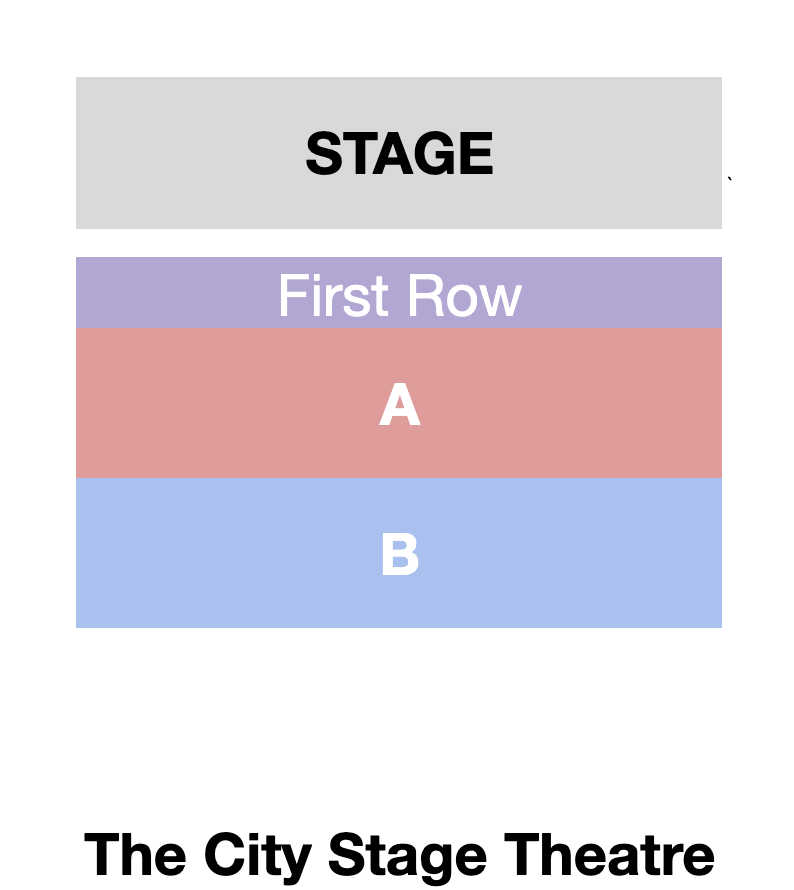Click the white letter A label
The width and height of the screenshot is (794, 890).
point(399,407)
